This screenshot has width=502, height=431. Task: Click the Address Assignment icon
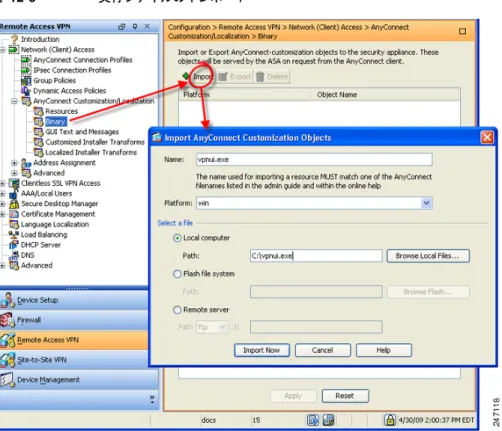[x=26, y=163]
